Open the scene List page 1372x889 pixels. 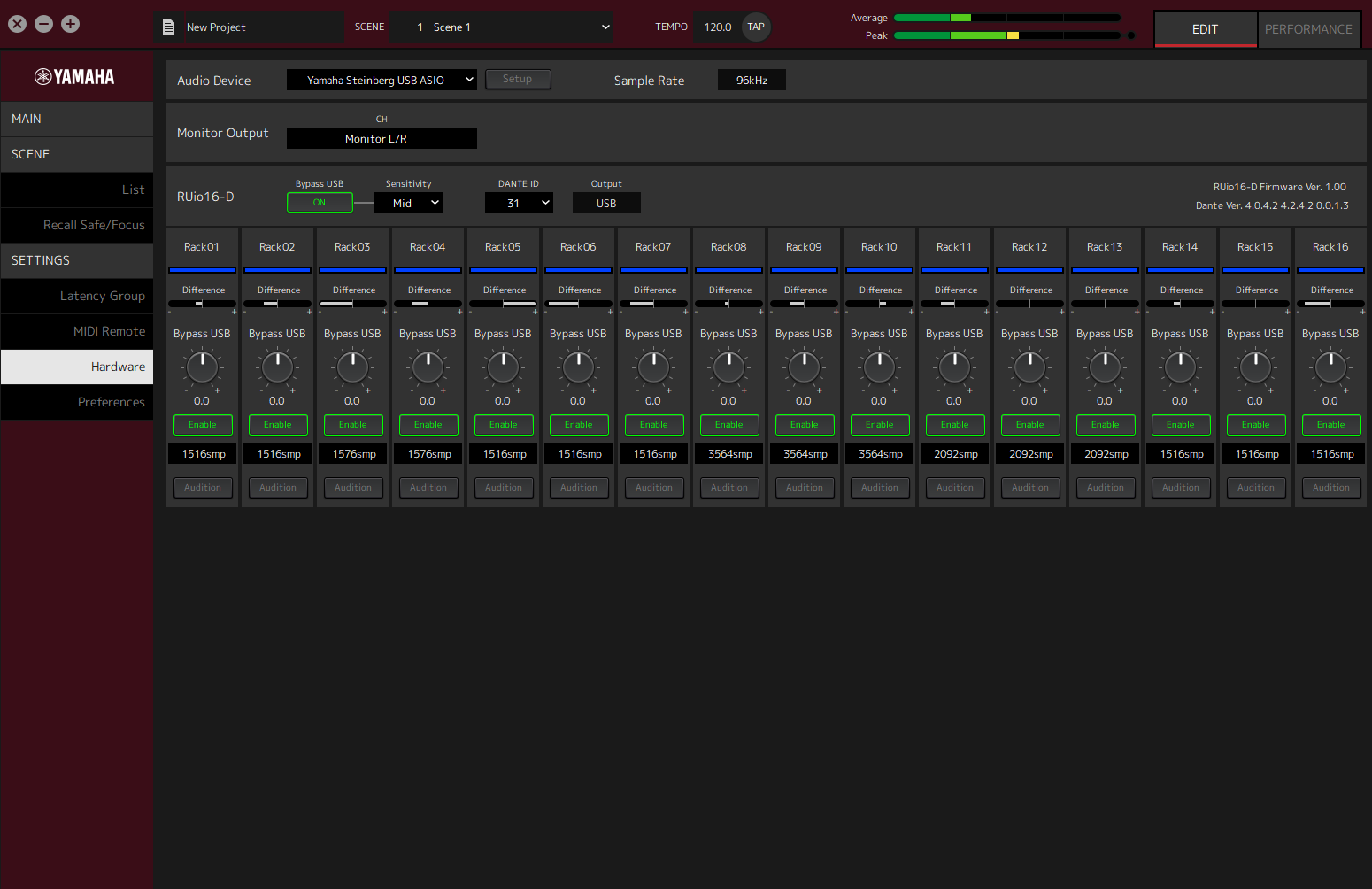pos(77,189)
